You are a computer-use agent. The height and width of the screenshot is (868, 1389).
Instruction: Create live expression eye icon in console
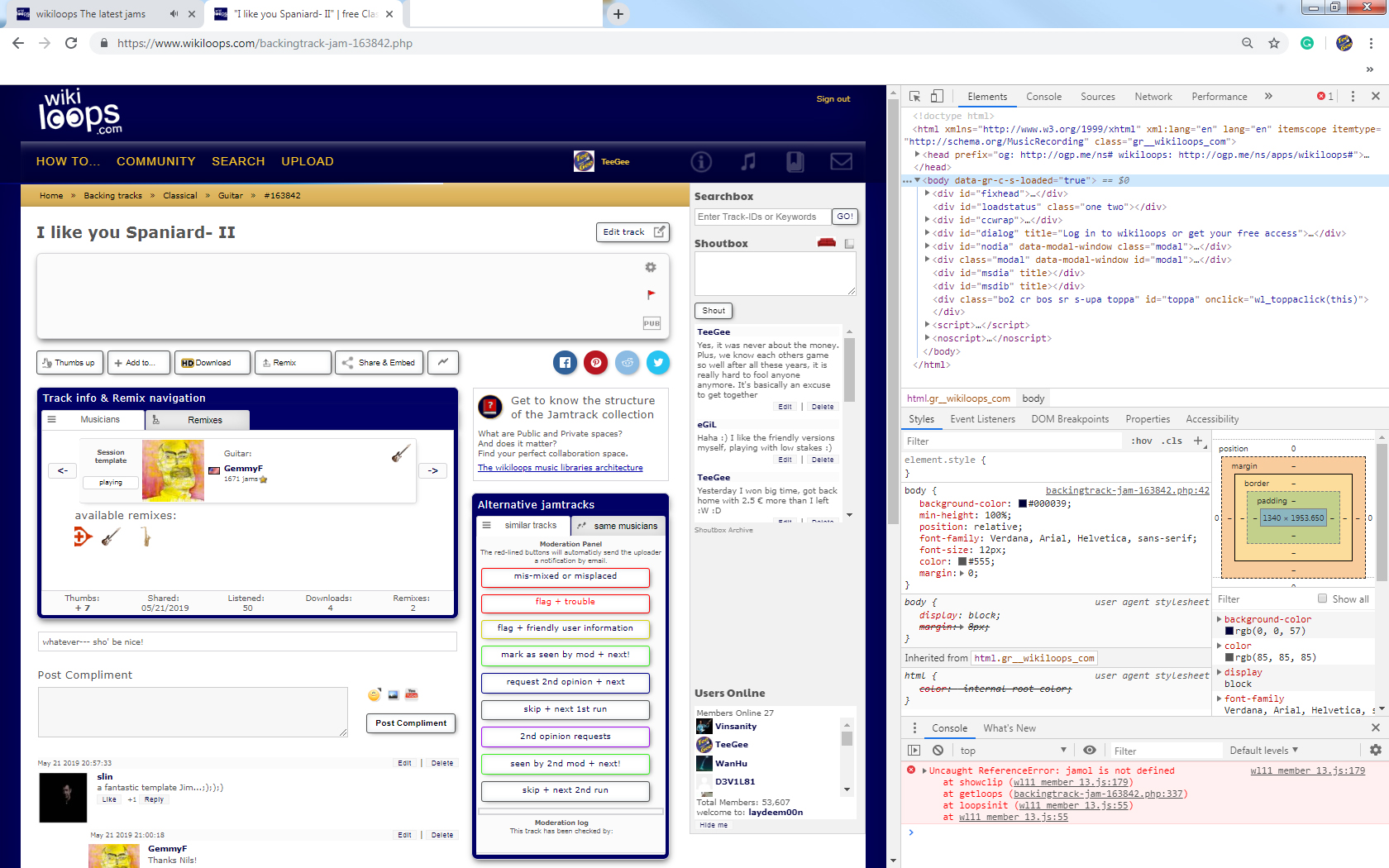coord(1090,750)
